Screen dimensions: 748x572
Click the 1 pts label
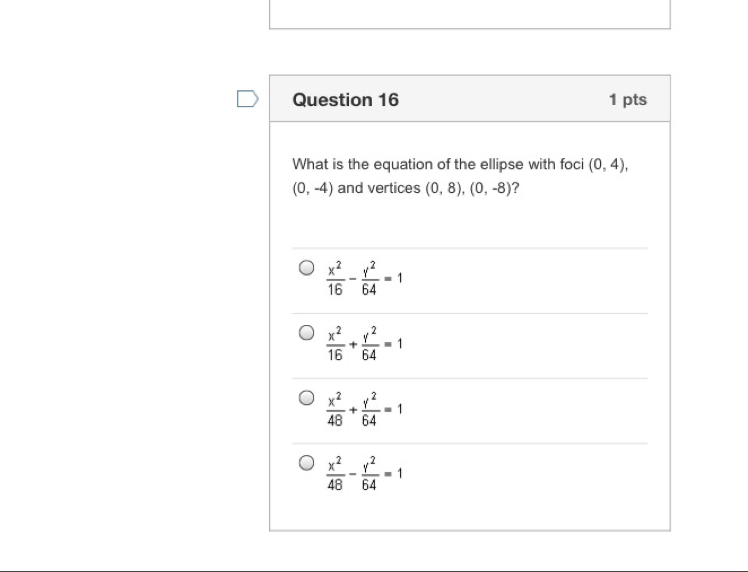pyautogui.click(x=627, y=99)
